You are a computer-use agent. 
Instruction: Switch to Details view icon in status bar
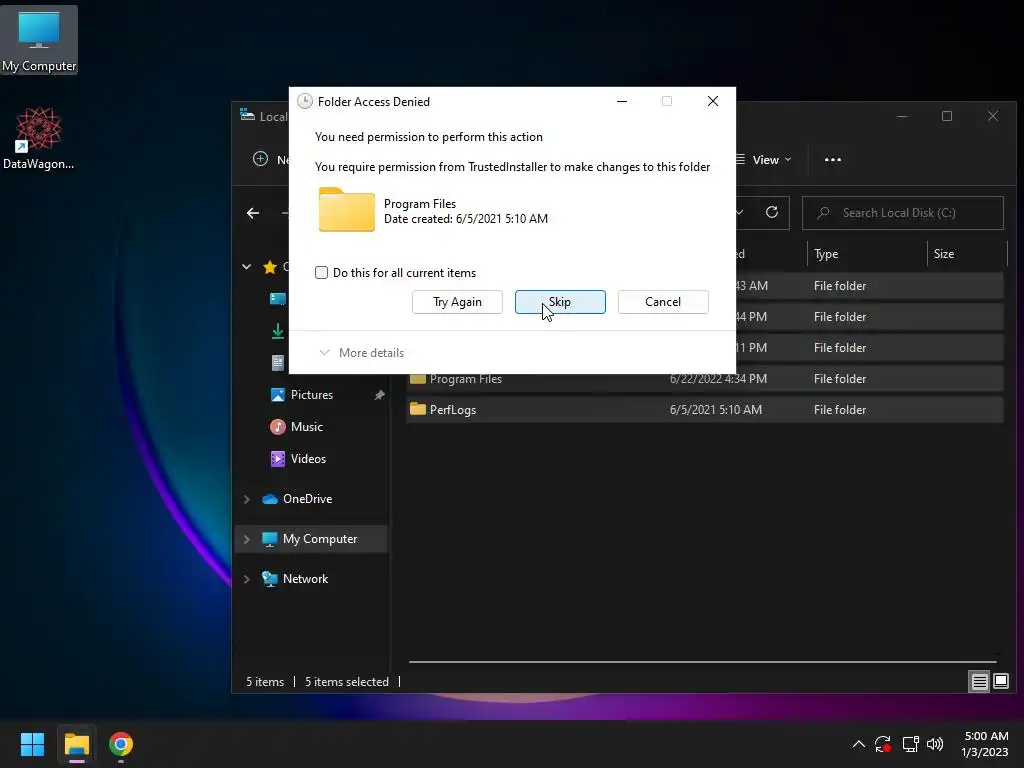(x=980, y=682)
